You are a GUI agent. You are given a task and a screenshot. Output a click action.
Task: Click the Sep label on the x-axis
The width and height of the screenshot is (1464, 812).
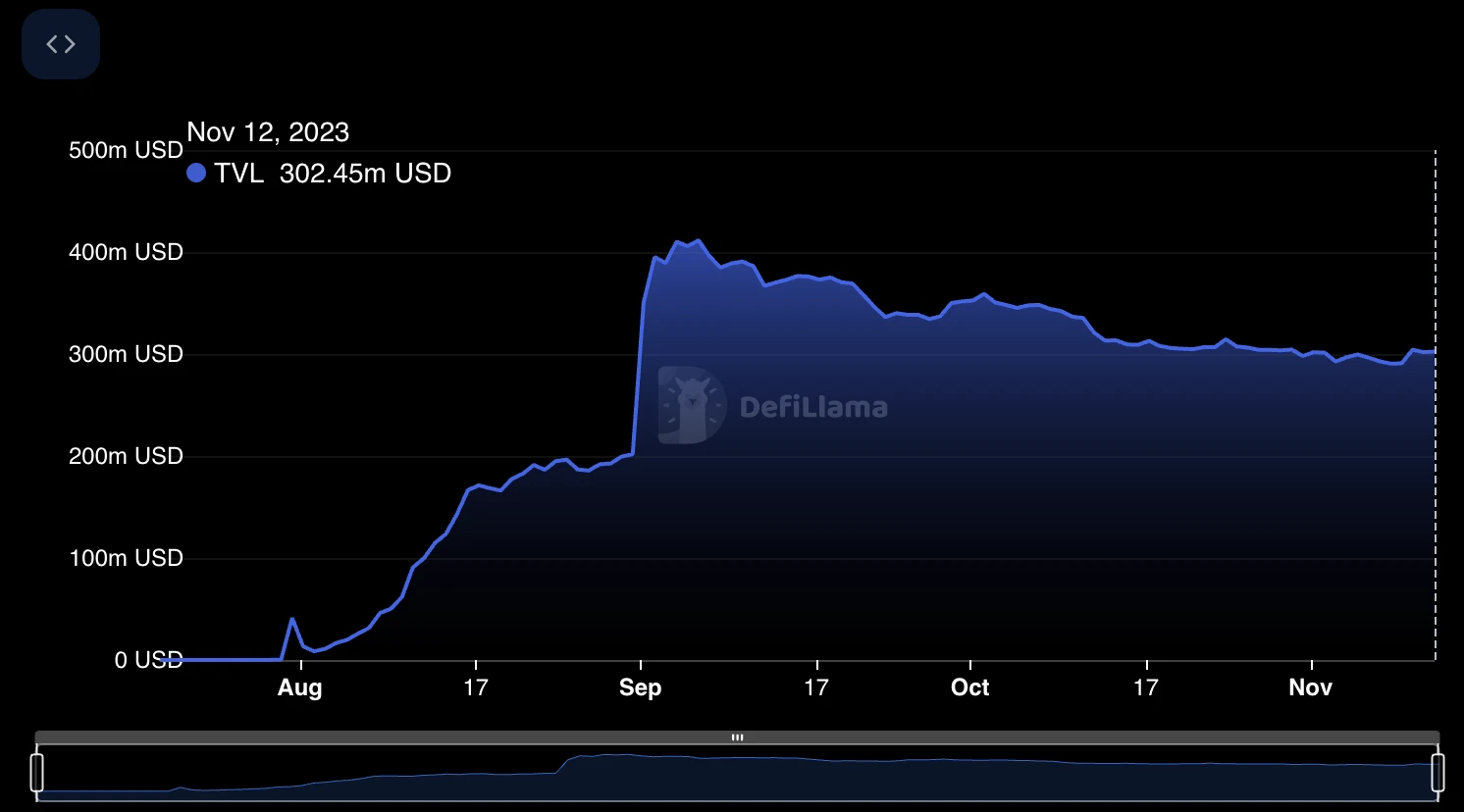(640, 687)
